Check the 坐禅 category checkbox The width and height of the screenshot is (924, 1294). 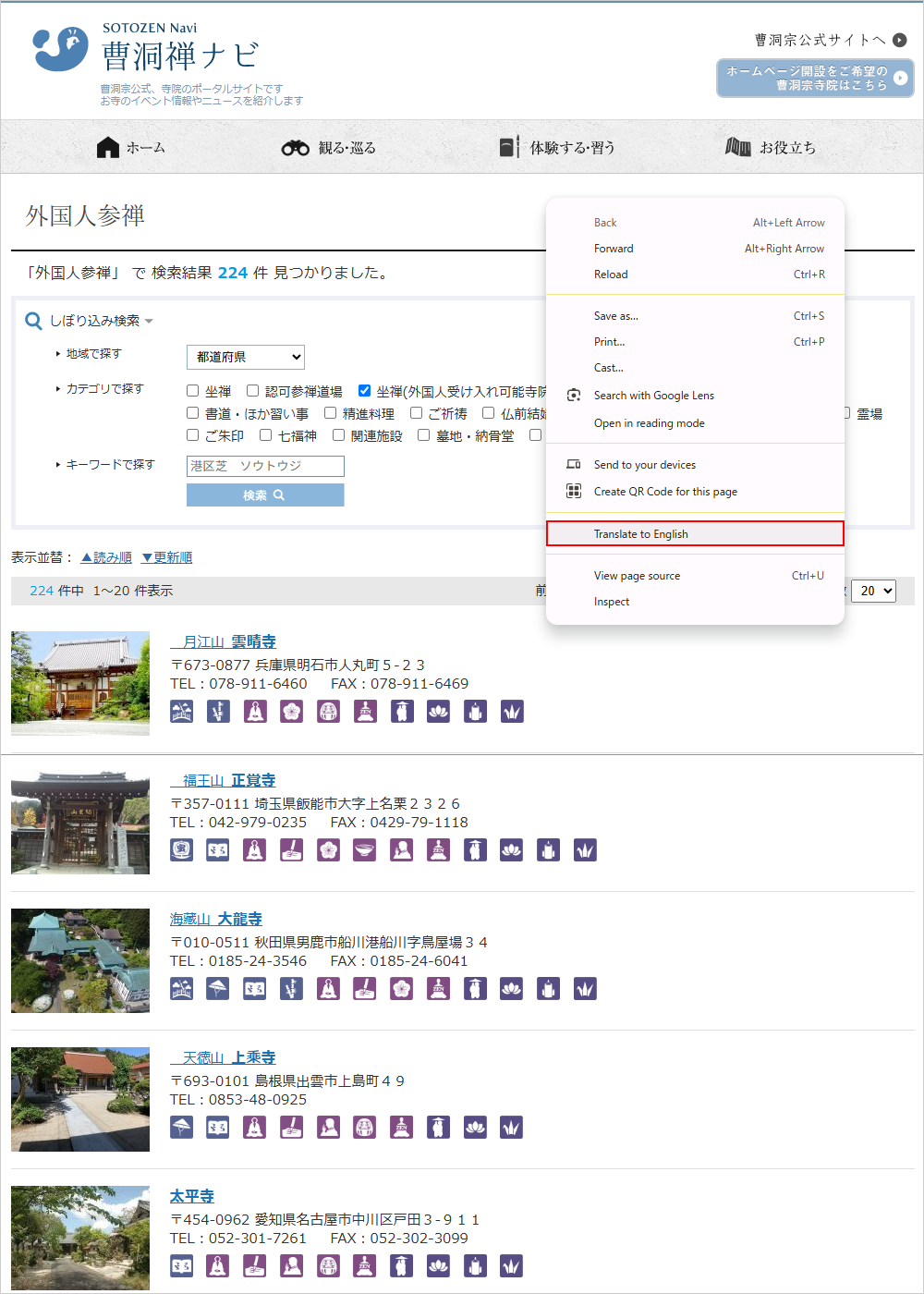pyautogui.click(x=193, y=391)
